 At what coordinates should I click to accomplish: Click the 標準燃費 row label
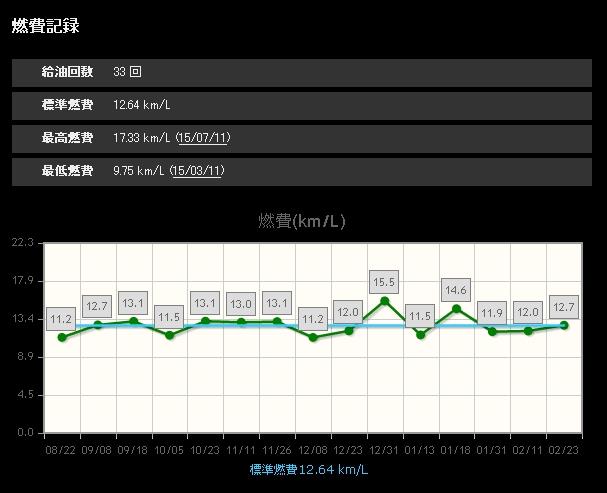[67, 105]
